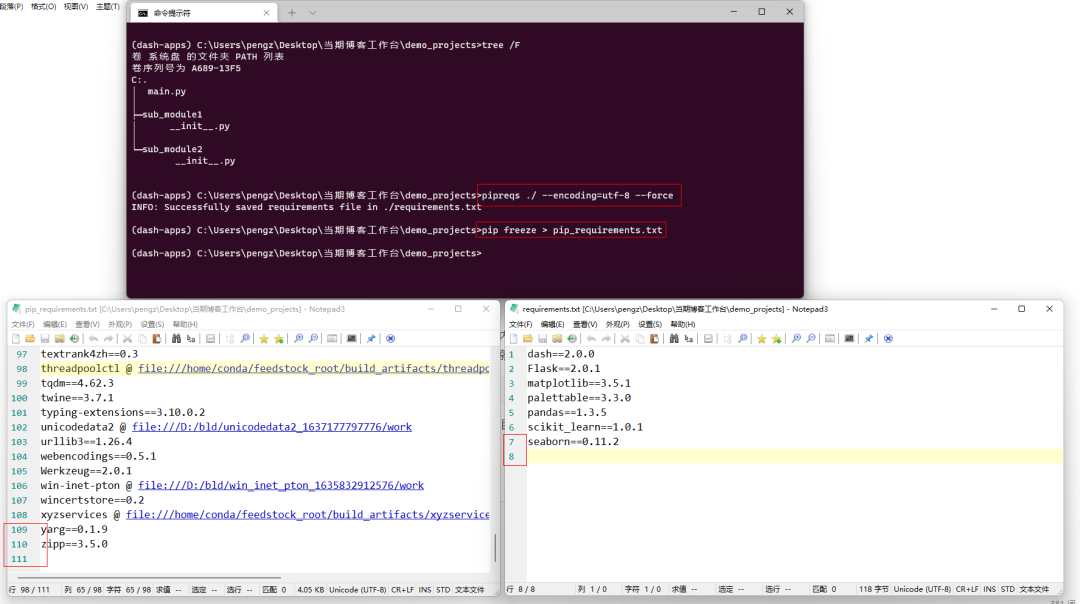The height and width of the screenshot is (604, 1080).
Task: Click add-to-favorites star-plus in requirements.txt window
Action: 776,339
